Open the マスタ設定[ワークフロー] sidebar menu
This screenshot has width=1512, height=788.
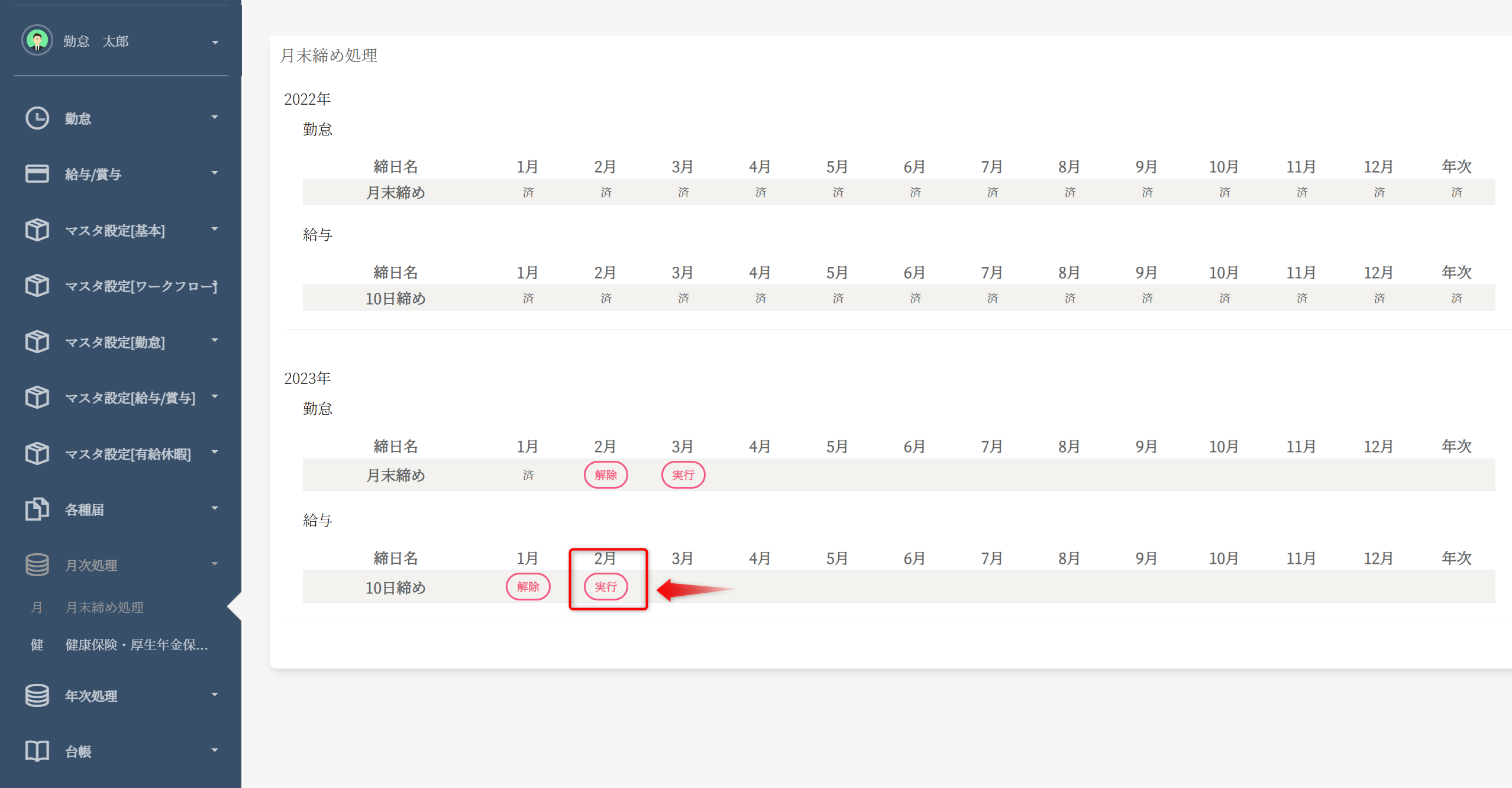(141, 286)
